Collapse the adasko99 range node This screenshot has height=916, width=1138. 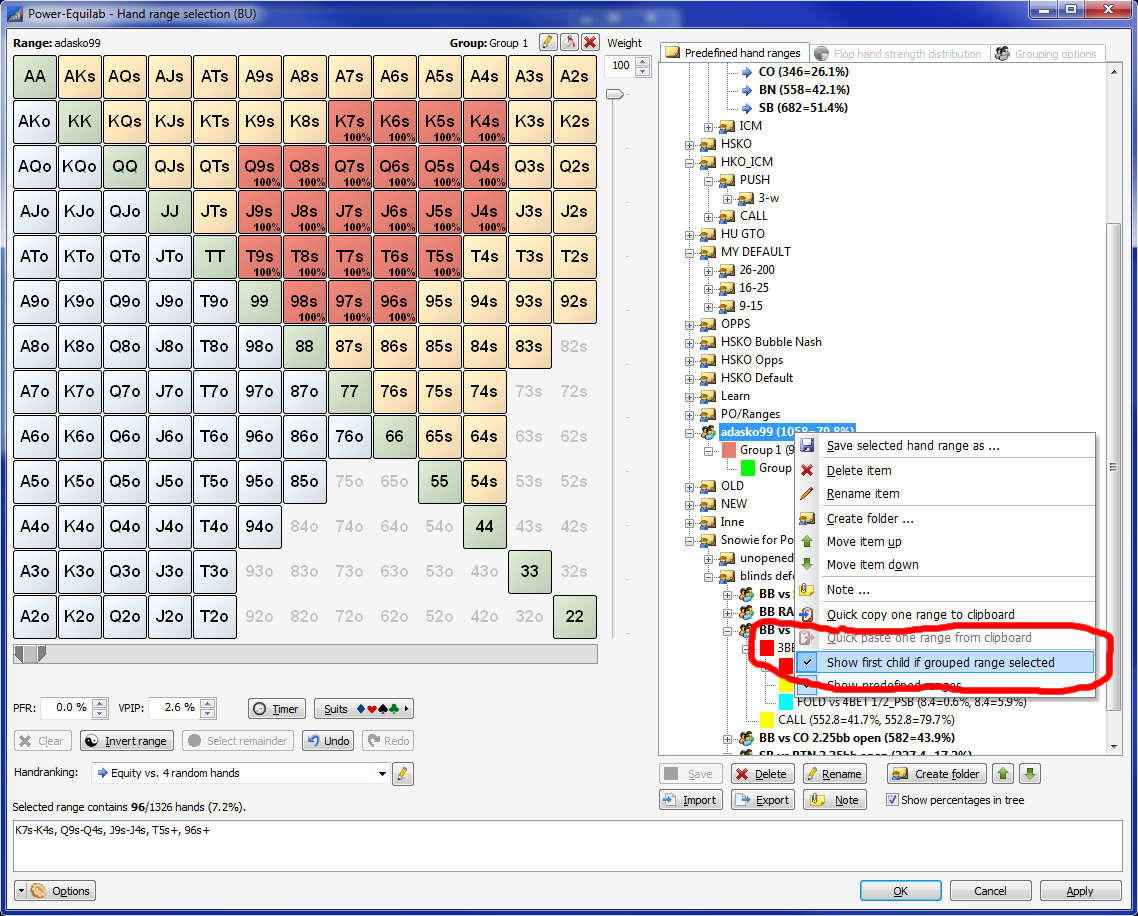pos(689,433)
